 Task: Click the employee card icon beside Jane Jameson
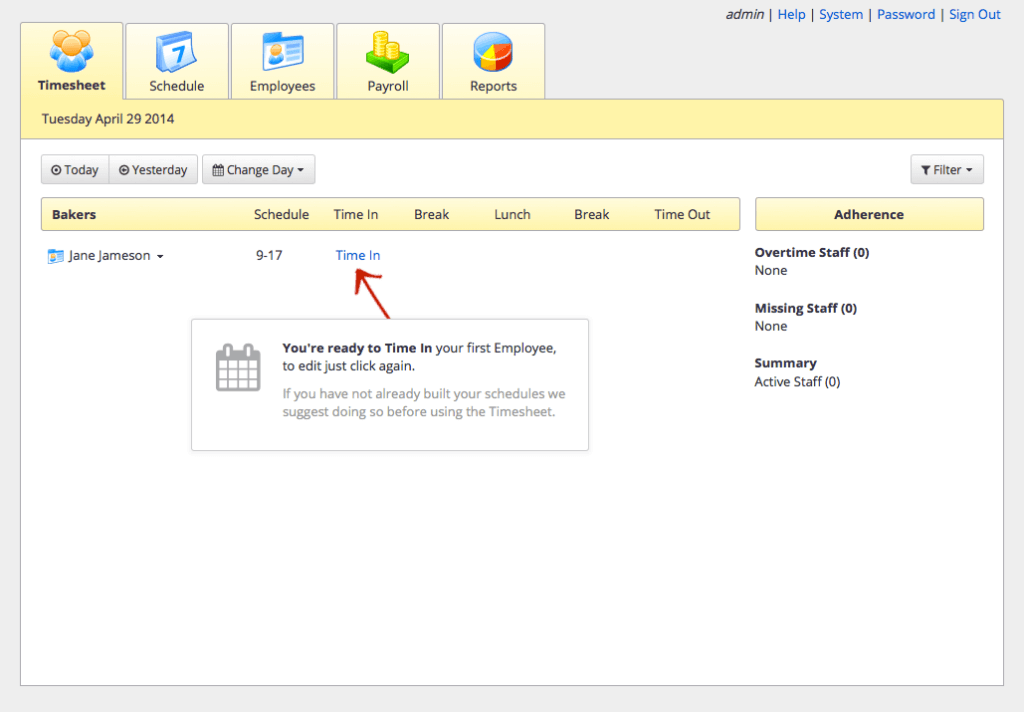(56, 256)
